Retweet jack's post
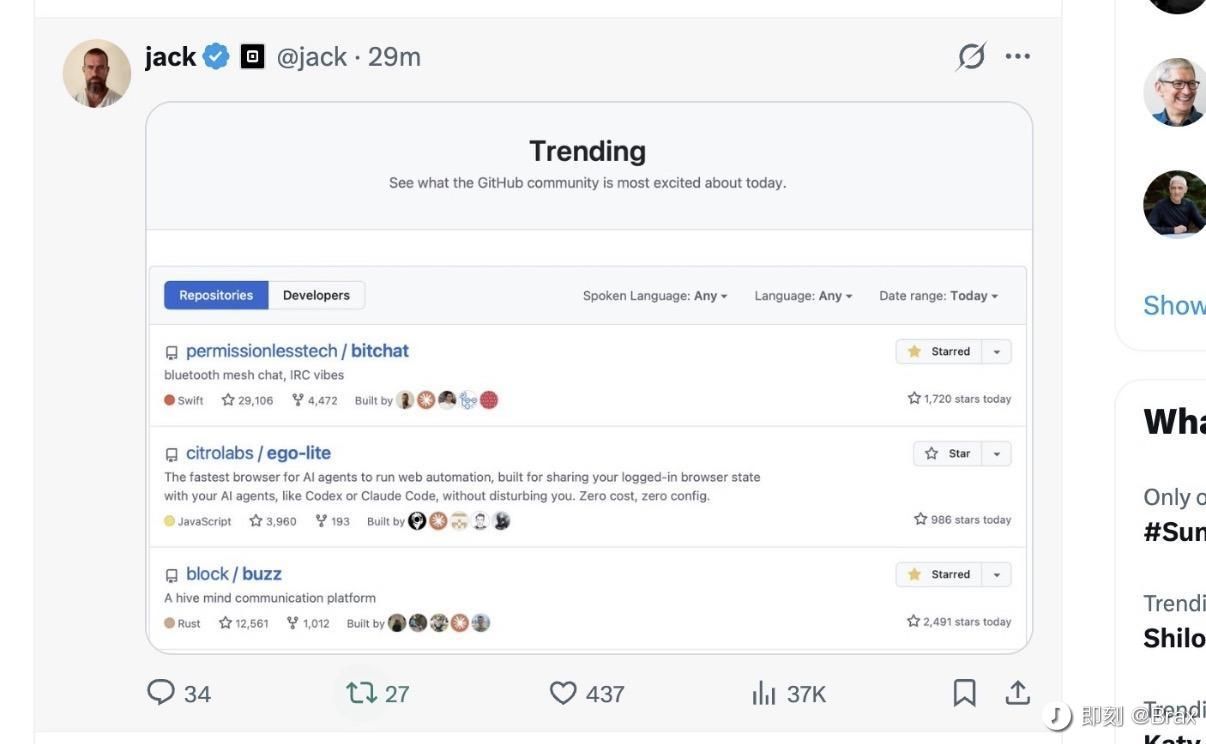 362,692
